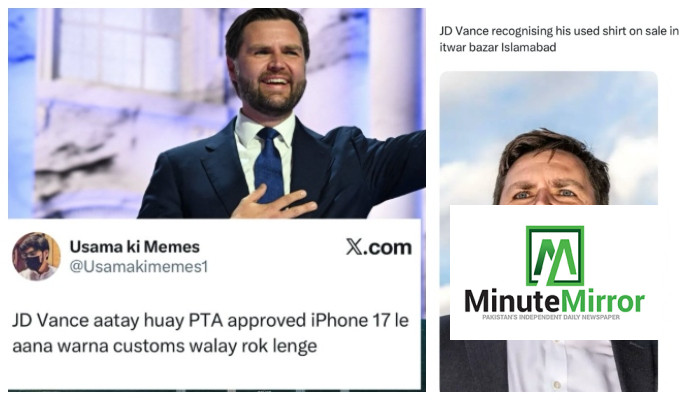Click the Usama ki Memes profile avatar
This screenshot has height=400, width=700.
(x=36, y=256)
